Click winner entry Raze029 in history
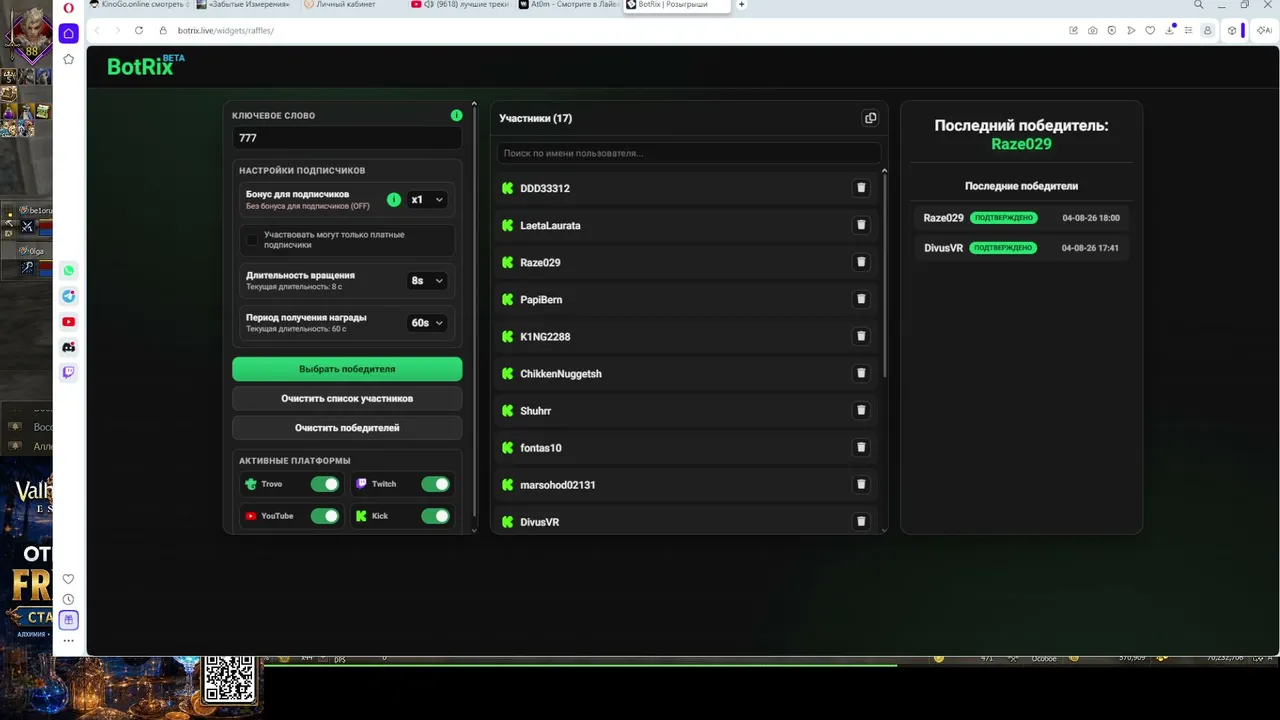Image resolution: width=1280 pixels, height=720 pixels. tap(1021, 218)
